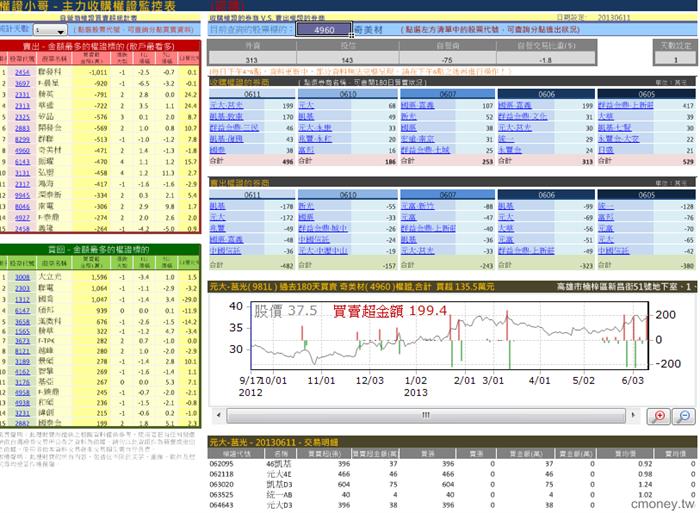Open stock code 4162 link

click(22, 371)
